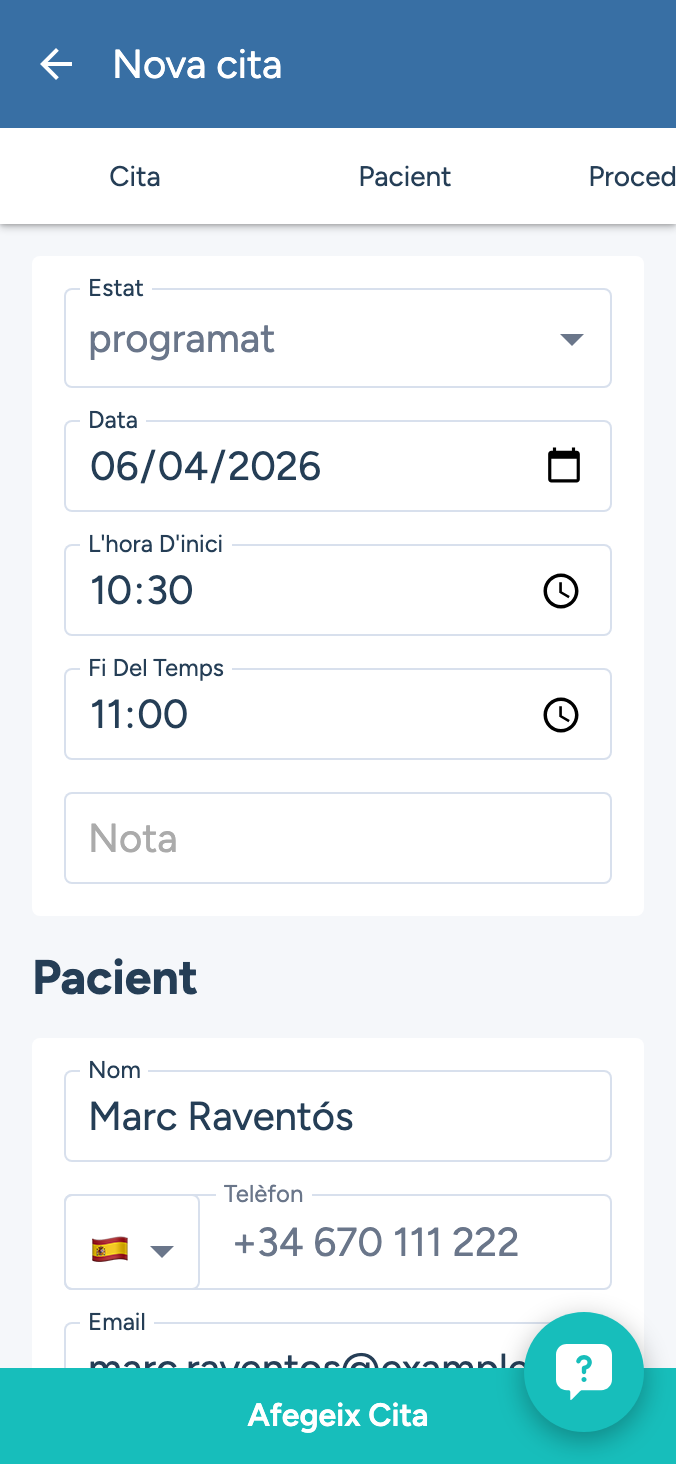Click the Spain flag icon
Screen dimensions: 676x1464
[110, 1249]
